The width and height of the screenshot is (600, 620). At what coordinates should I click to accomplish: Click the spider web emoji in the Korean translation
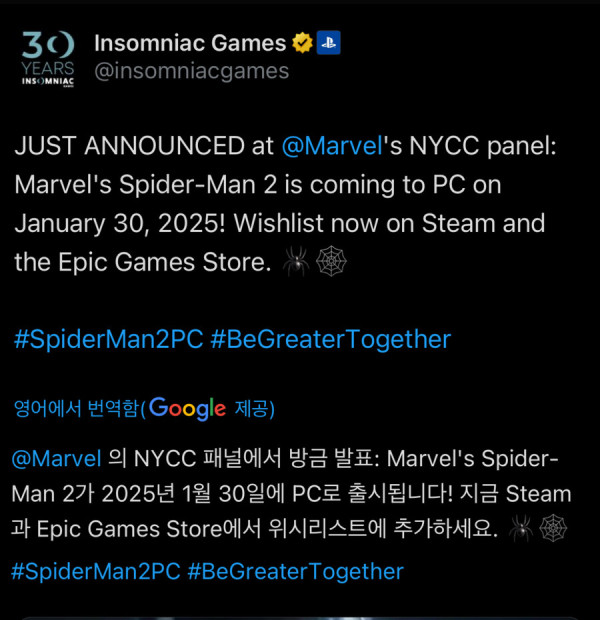pyautogui.click(x=553, y=528)
